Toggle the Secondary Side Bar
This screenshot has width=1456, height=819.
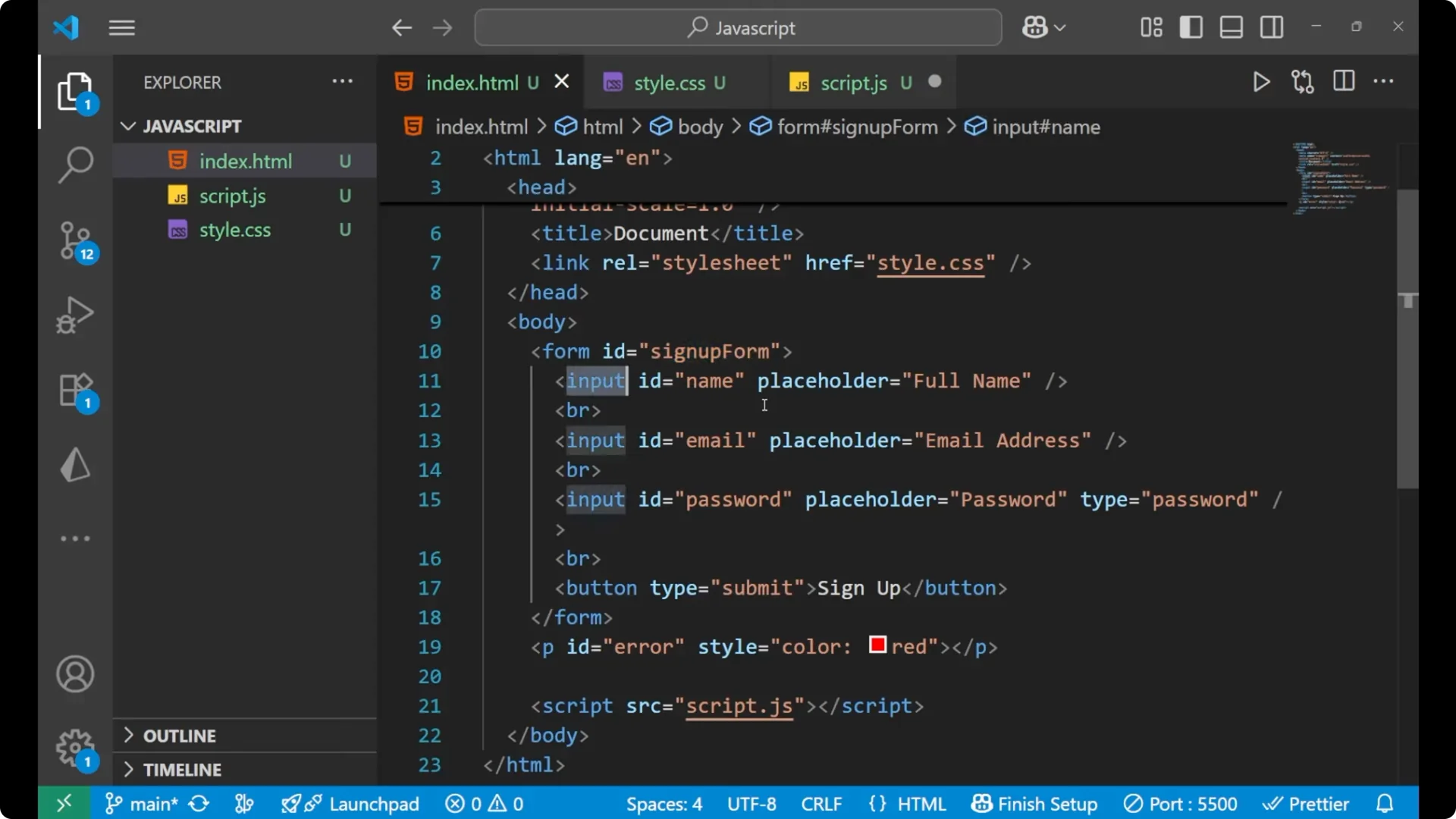point(1271,27)
